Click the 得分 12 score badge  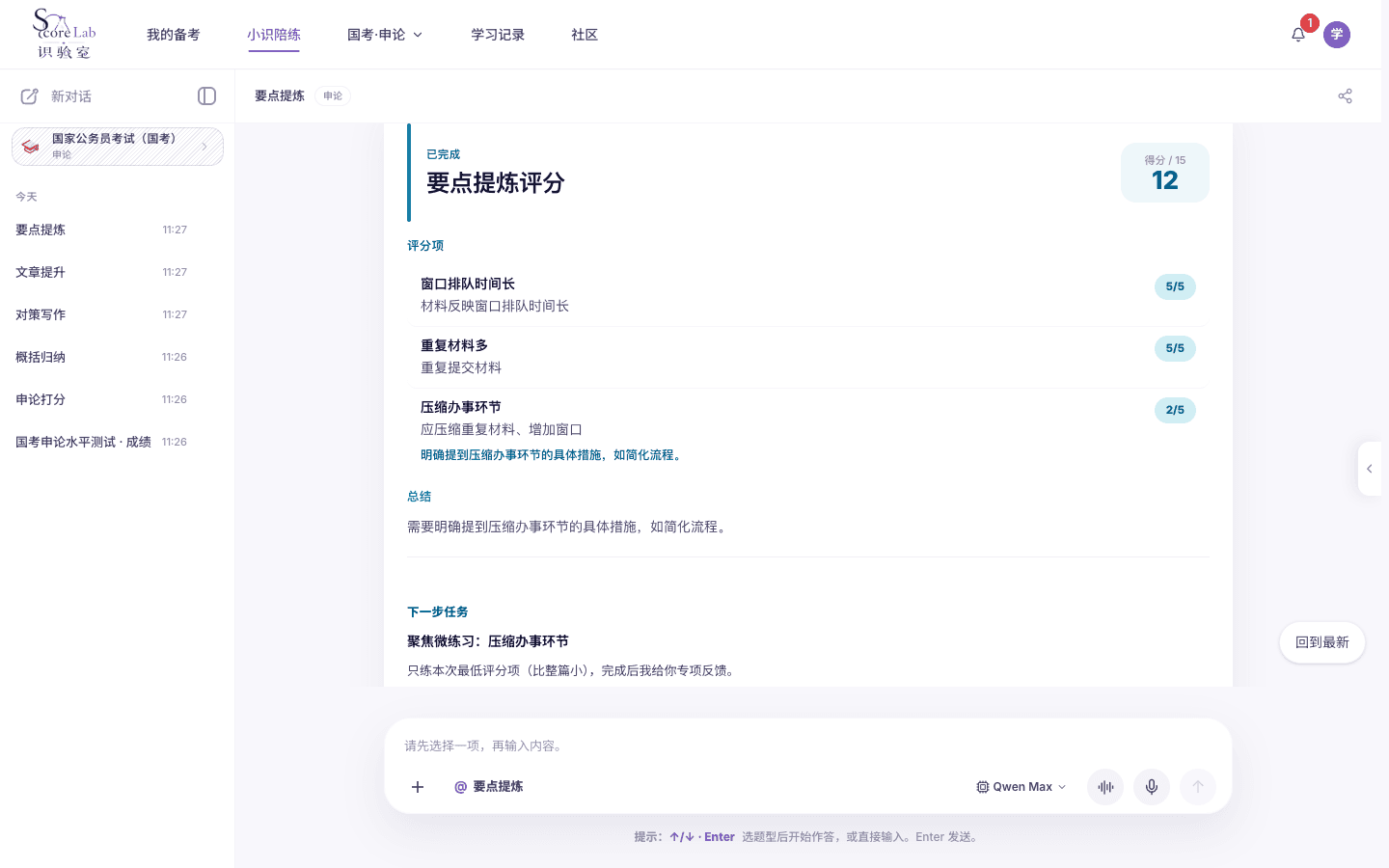[1165, 173]
